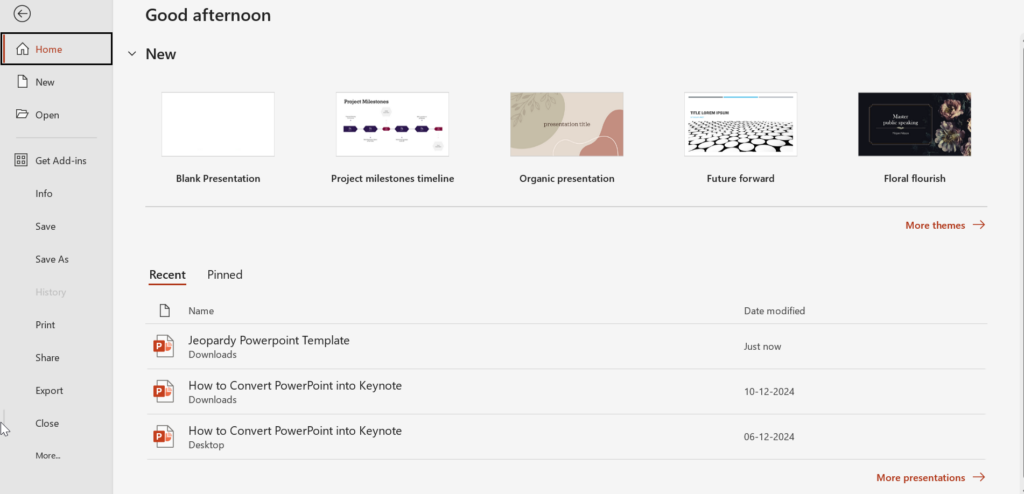Click PowerPoint icon for Desktop Keynote file

163,437
